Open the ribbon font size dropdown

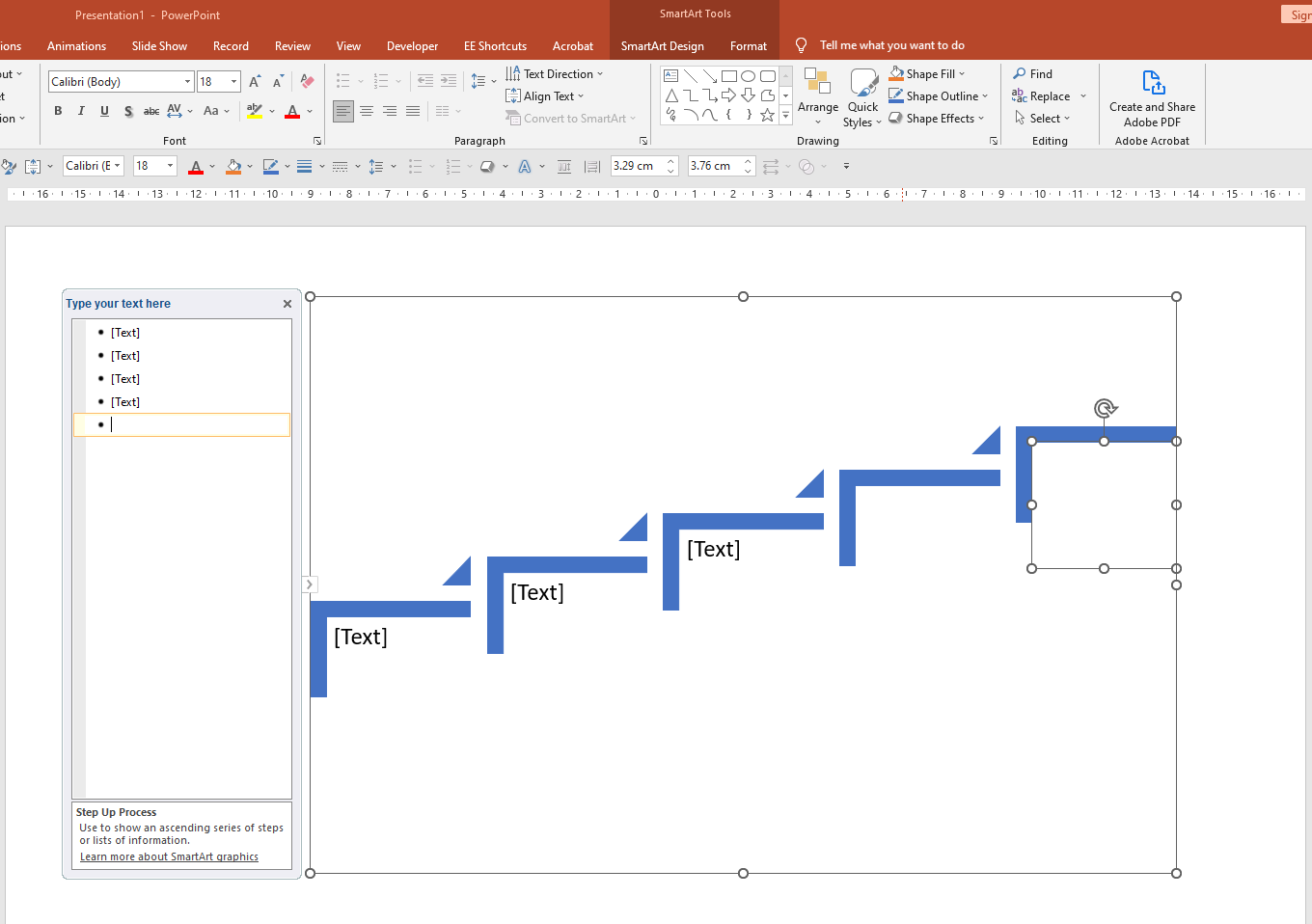point(233,82)
